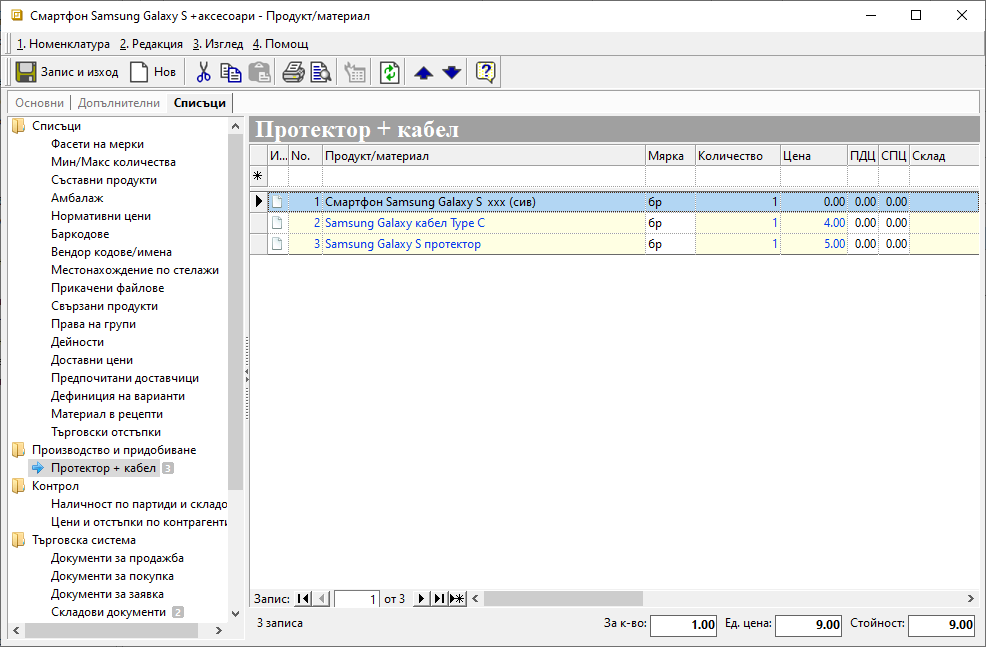Screen dimensions: 986x647
Task: Click the 'Склад' column header
Action: pos(944,156)
